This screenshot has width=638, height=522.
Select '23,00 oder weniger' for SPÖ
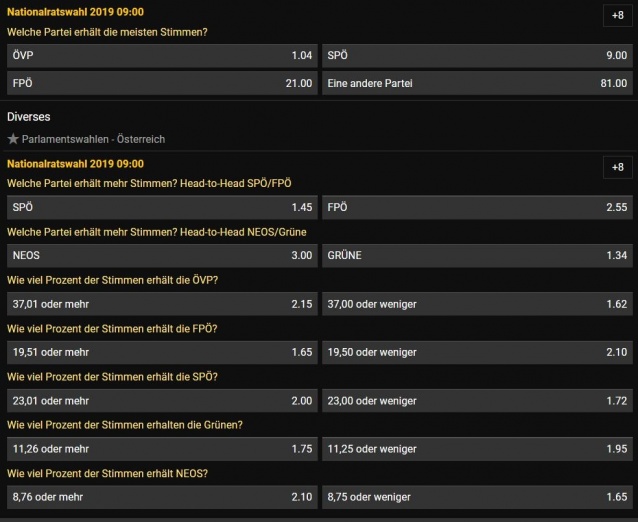(477, 401)
